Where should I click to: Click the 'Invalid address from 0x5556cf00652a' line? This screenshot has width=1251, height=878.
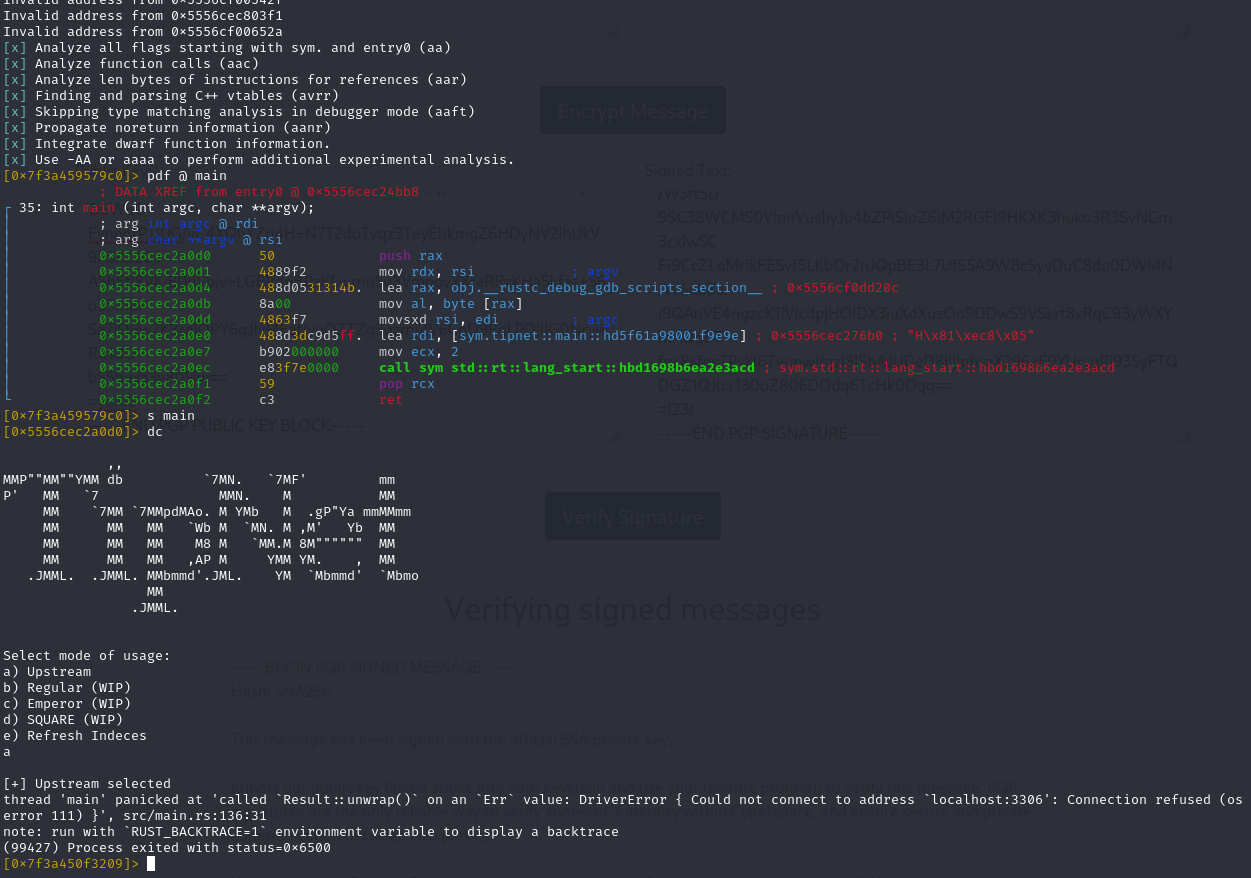point(143,32)
